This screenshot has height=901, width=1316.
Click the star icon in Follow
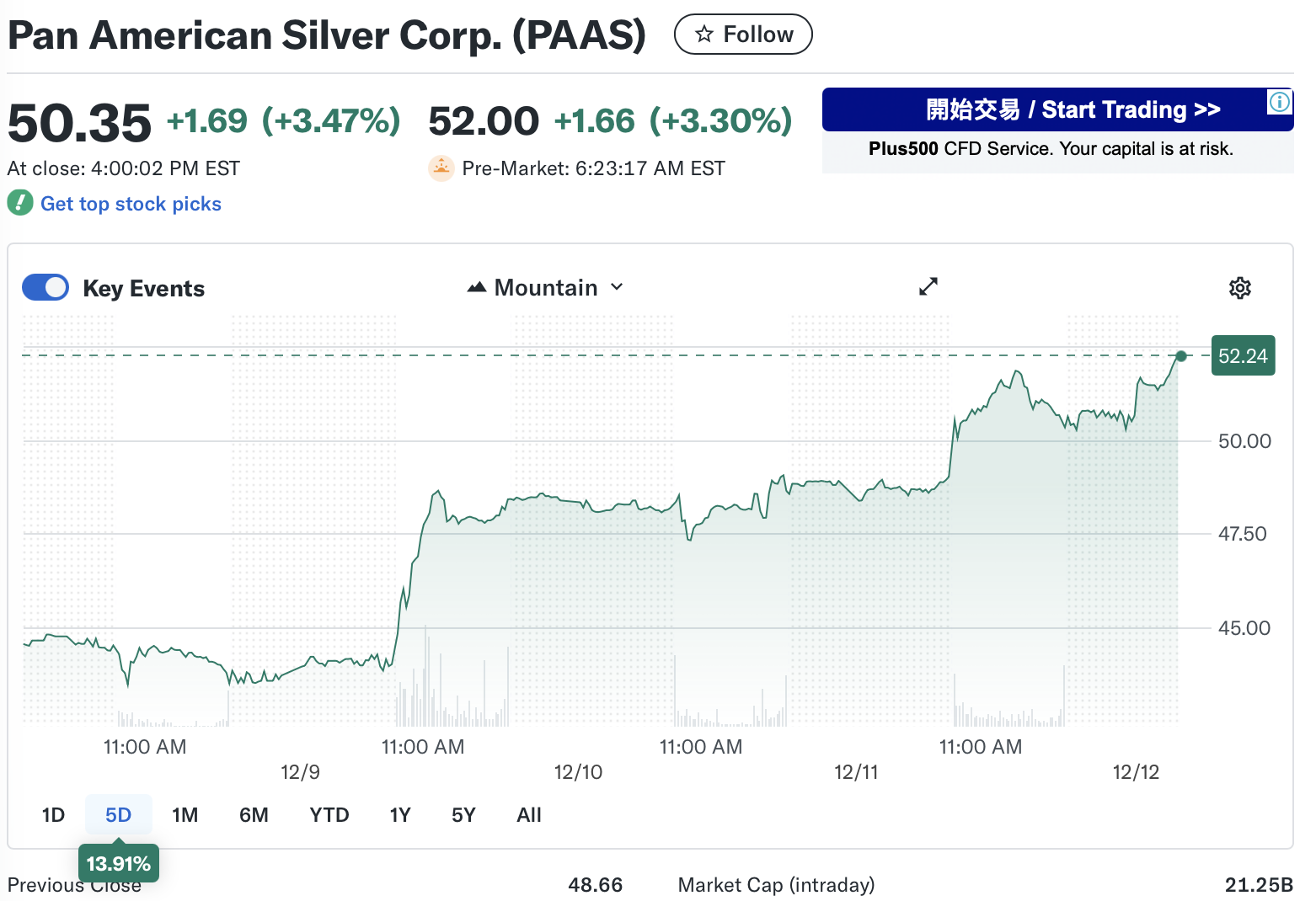(x=704, y=35)
